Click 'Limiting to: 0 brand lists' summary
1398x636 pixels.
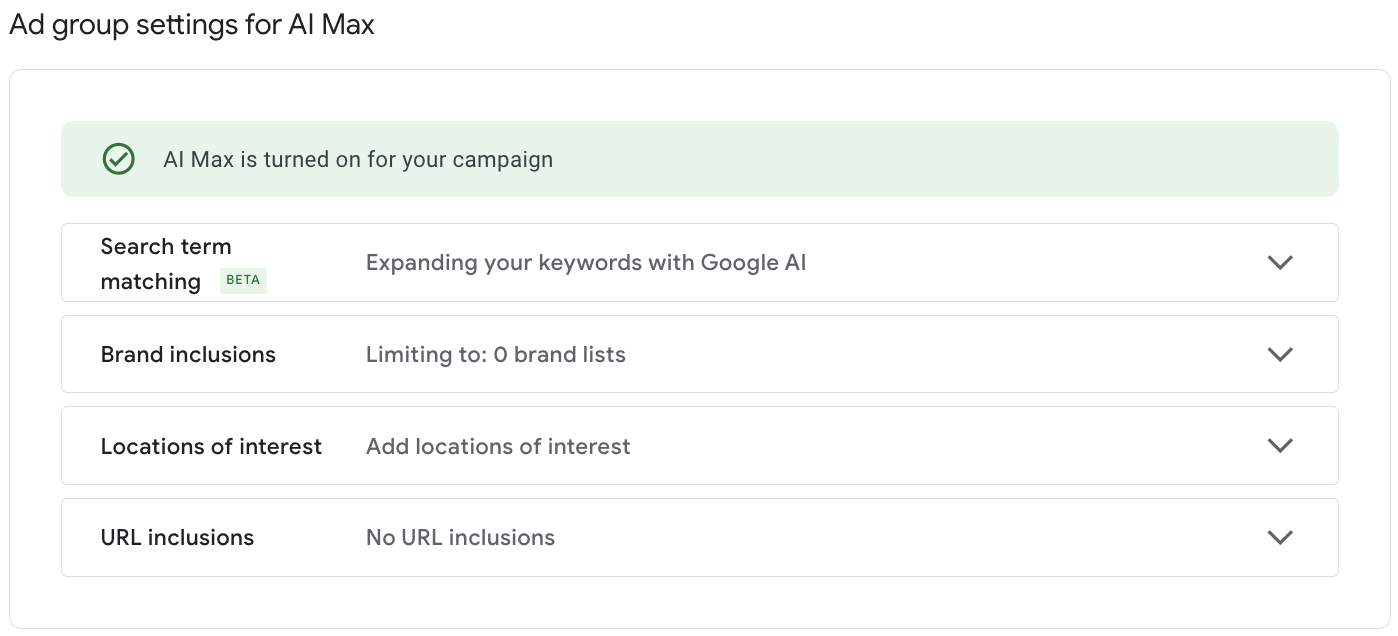coord(496,355)
